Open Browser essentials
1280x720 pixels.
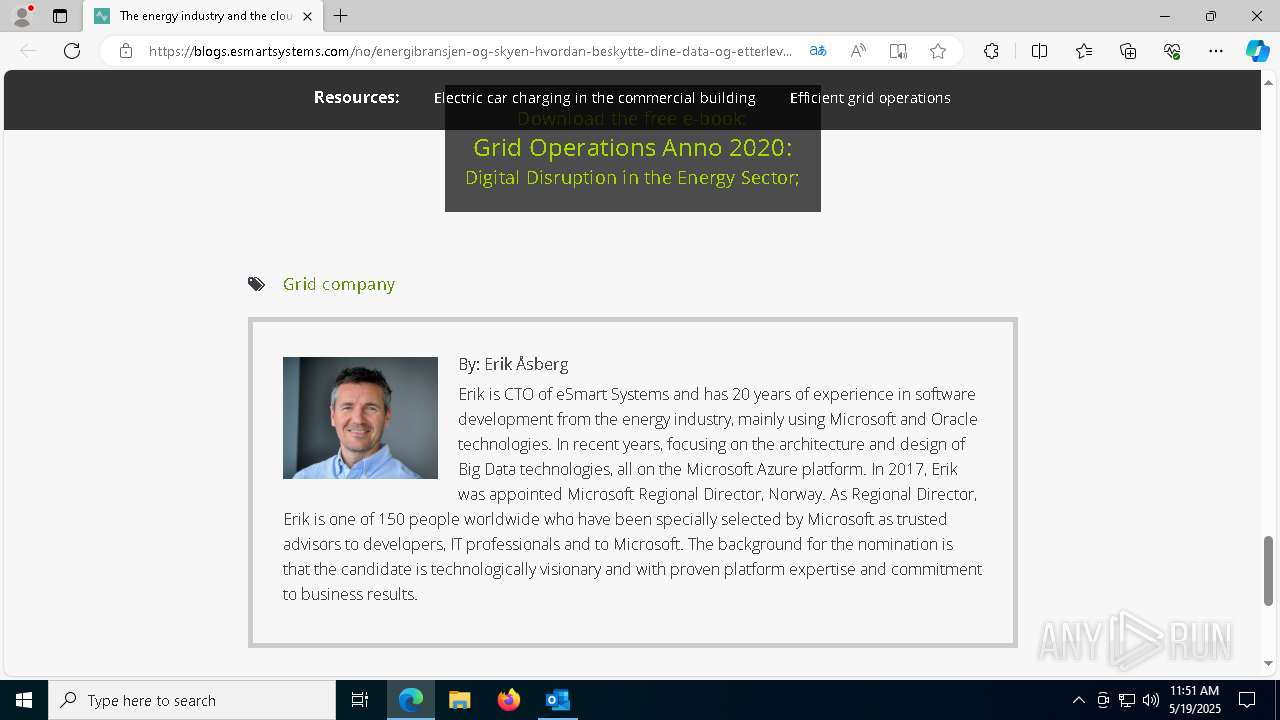click(1172, 51)
